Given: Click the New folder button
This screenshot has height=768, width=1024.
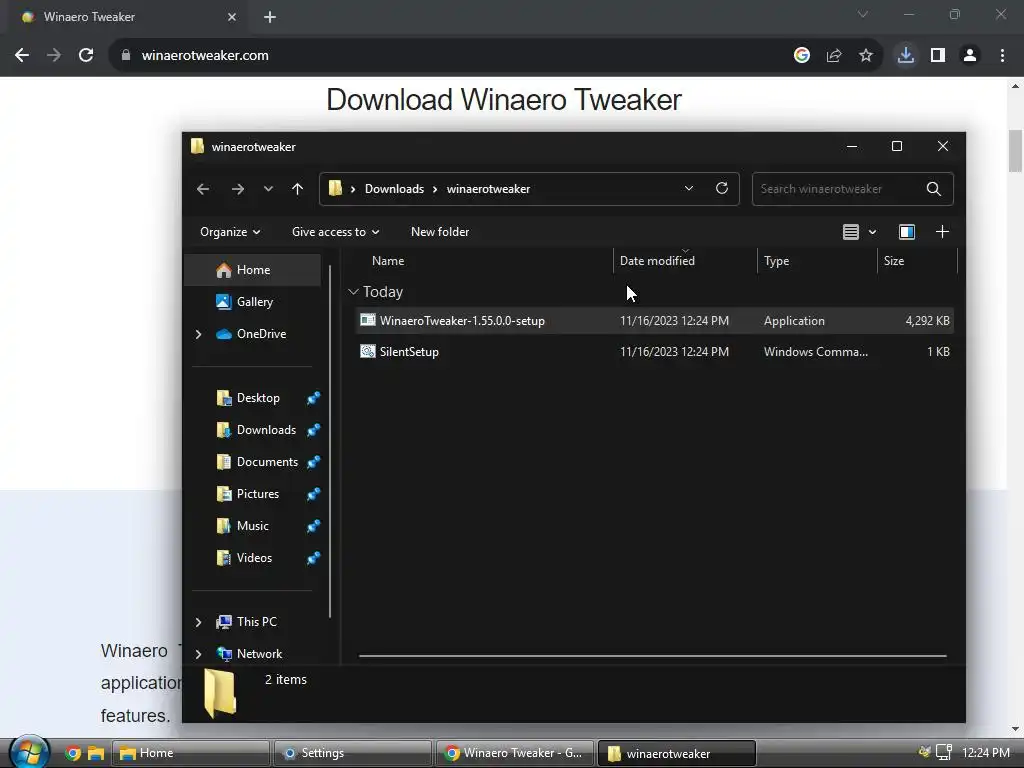Looking at the screenshot, I should (x=440, y=232).
